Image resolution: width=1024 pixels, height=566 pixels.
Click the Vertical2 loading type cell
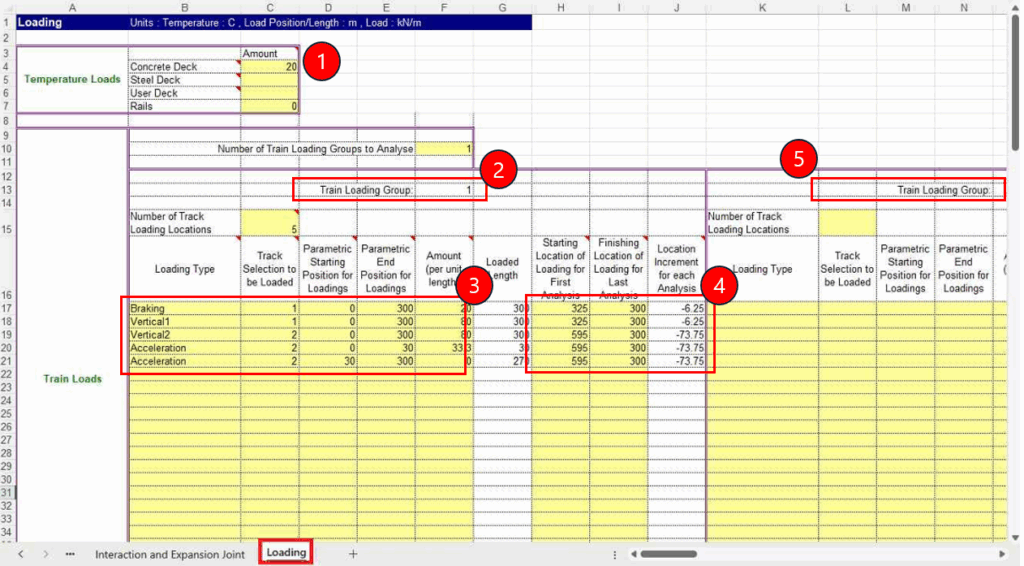click(x=184, y=335)
